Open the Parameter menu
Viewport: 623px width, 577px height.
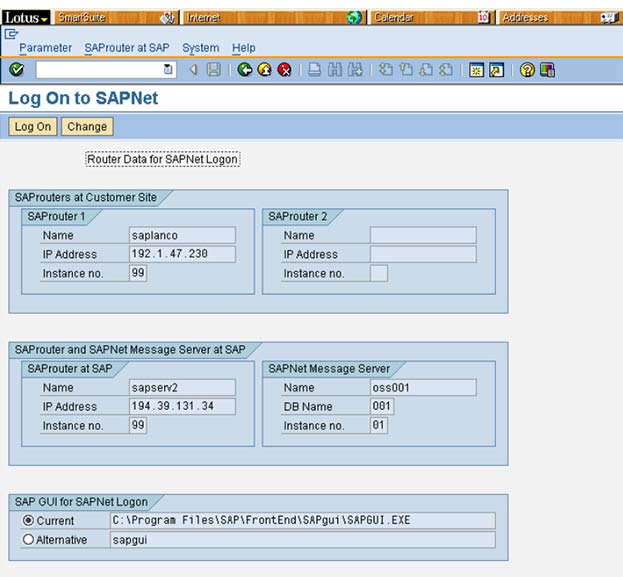click(x=45, y=48)
